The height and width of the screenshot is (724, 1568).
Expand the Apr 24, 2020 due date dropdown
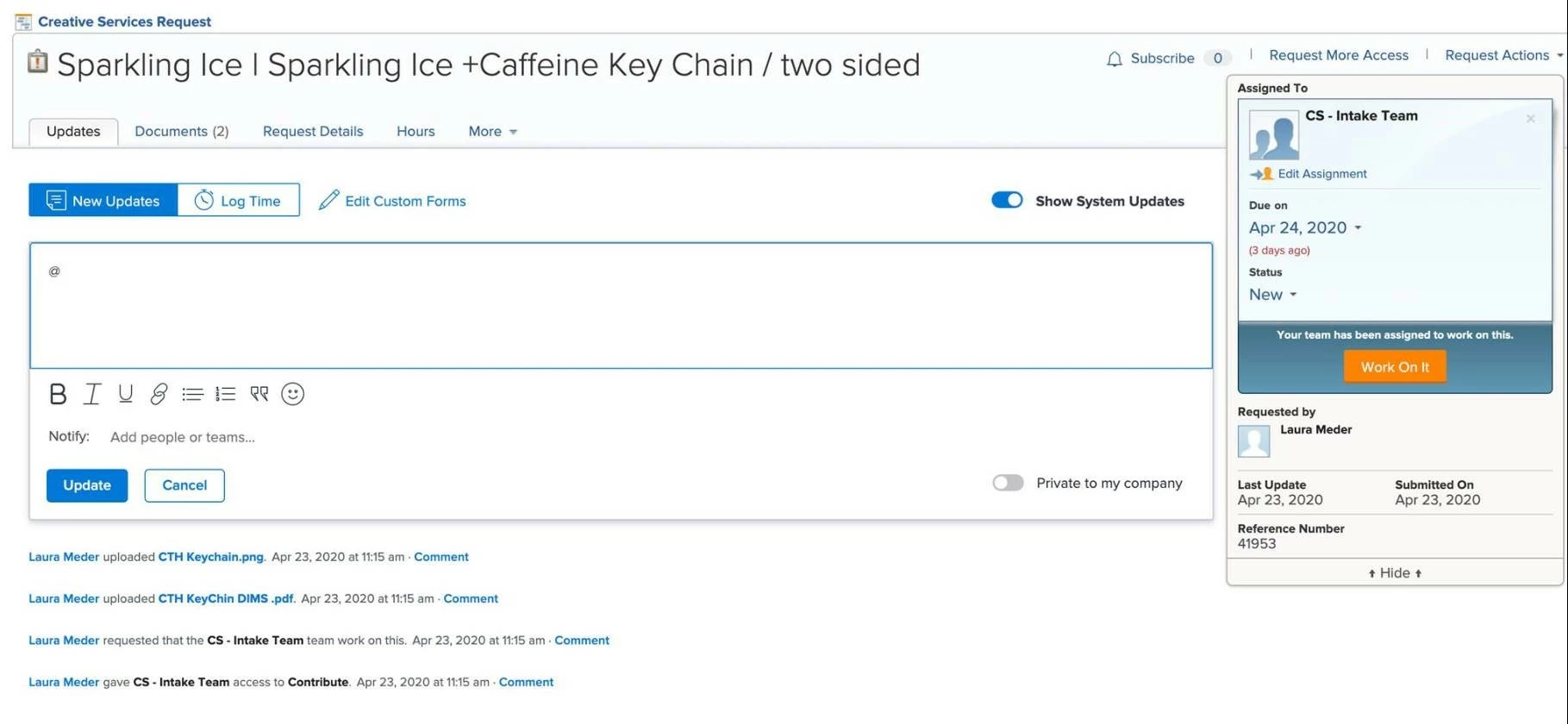click(1305, 228)
